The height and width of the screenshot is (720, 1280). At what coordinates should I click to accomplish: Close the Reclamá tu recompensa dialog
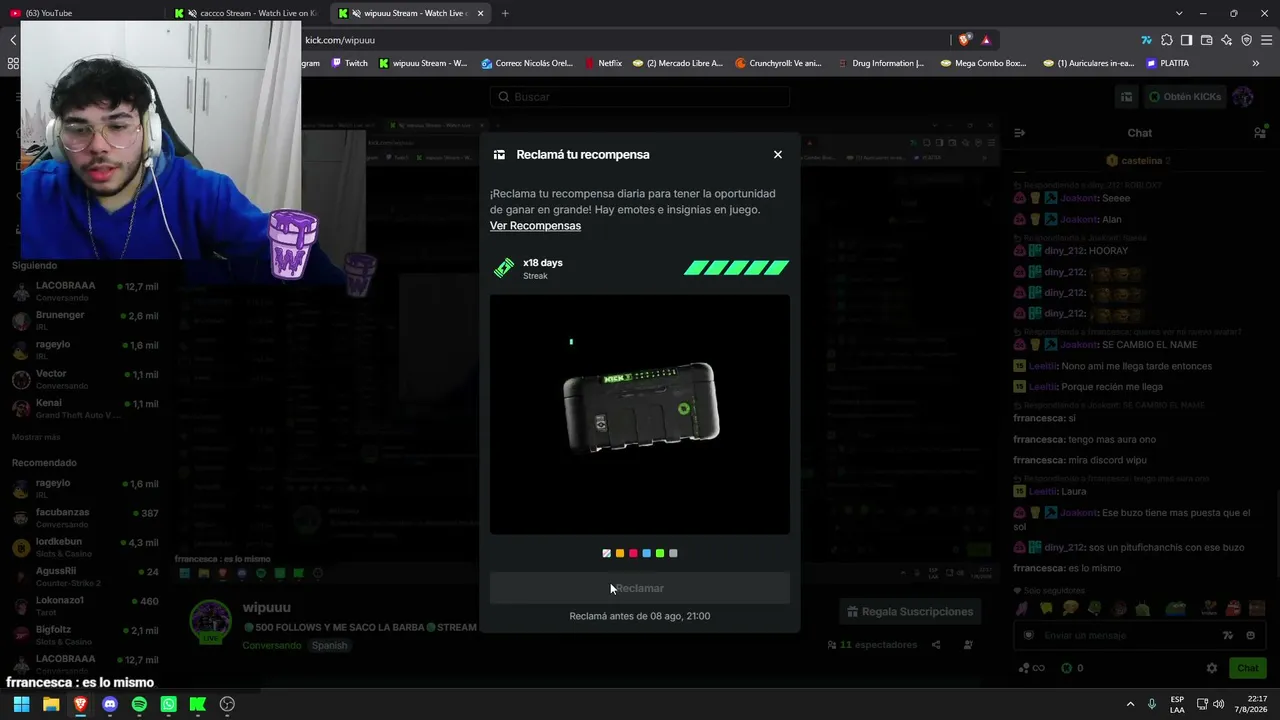pos(778,155)
